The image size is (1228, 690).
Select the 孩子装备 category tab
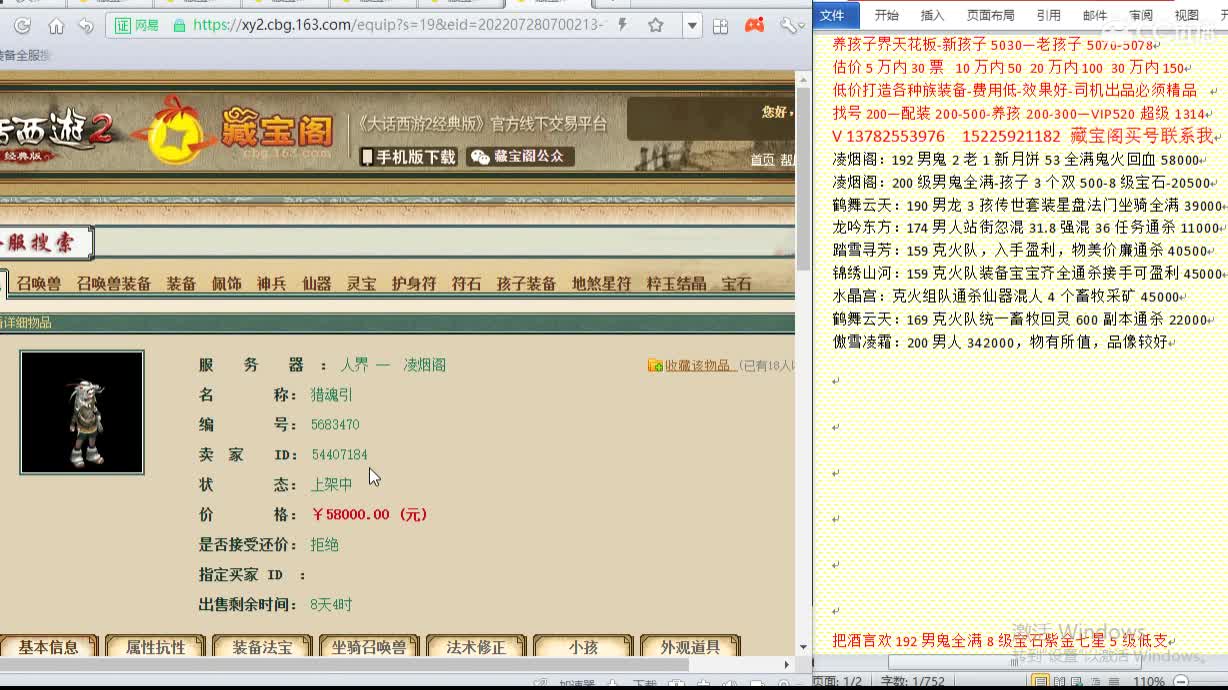pos(526,284)
